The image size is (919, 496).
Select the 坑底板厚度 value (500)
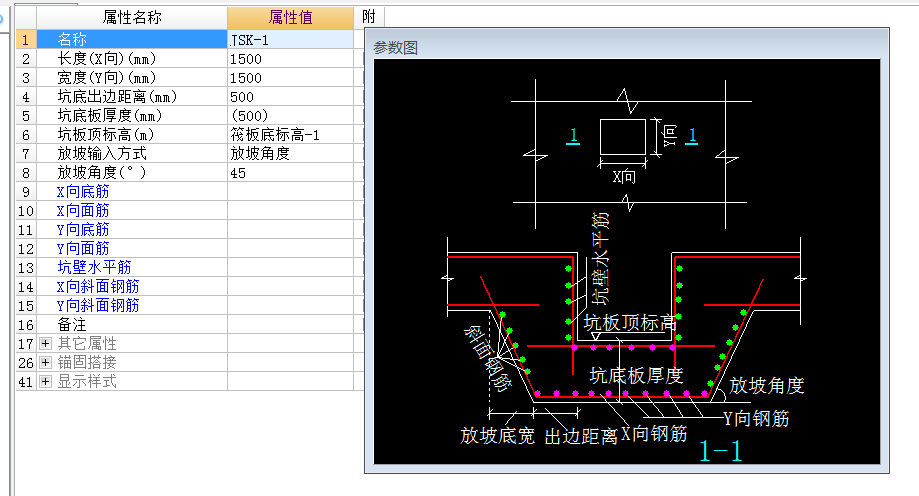(x=291, y=115)
